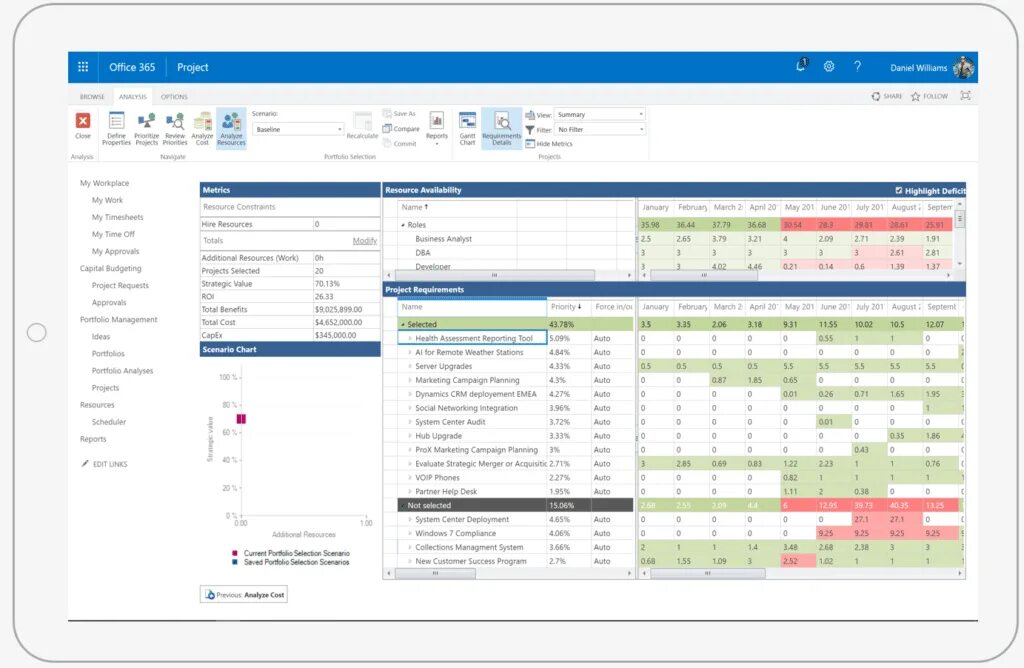The height and width of the screenshot is (668, 1024).
Task: Expand Server Upgrades project row
Action: [x=410, y=366]
